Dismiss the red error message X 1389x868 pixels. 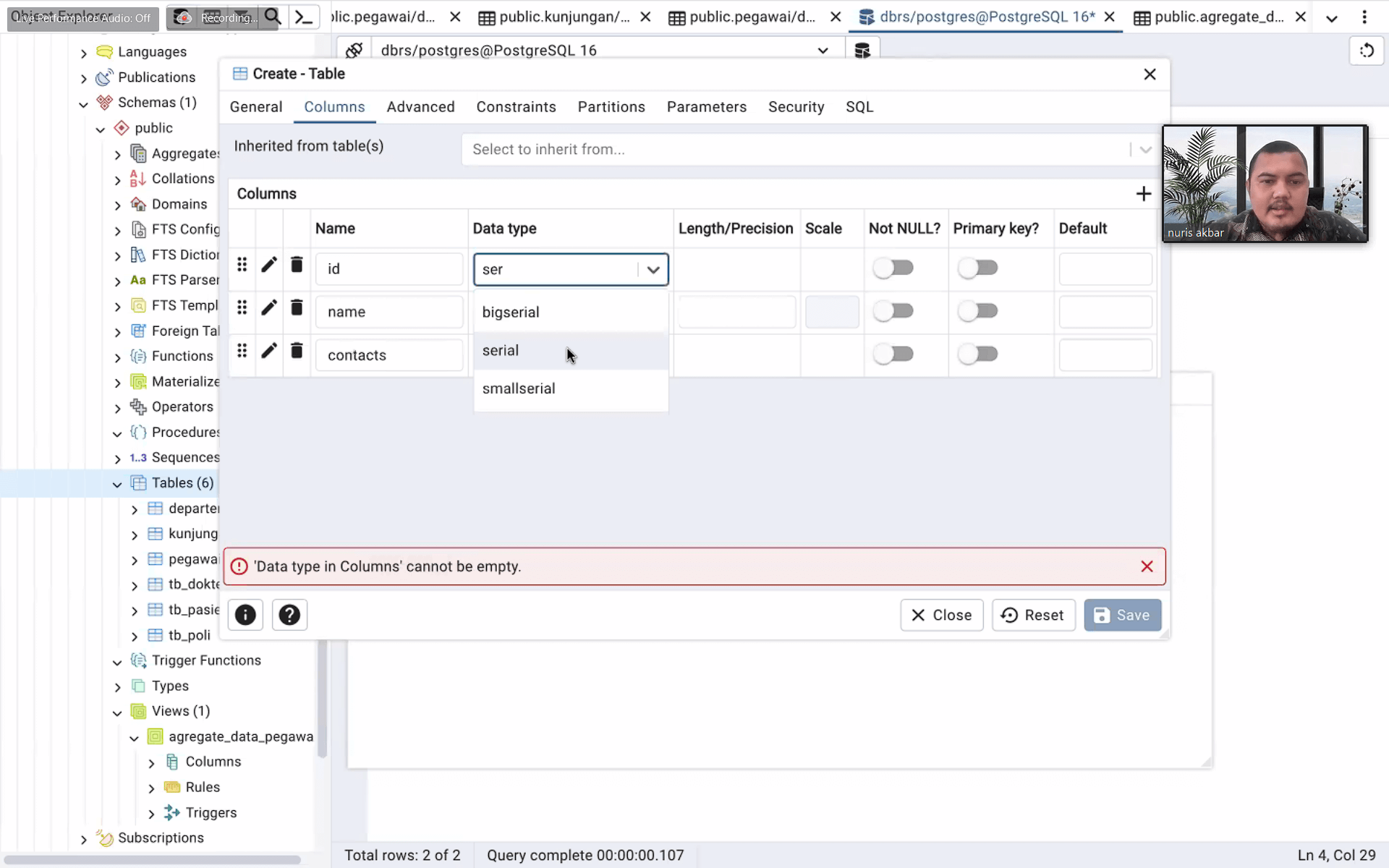point(1147,566)
